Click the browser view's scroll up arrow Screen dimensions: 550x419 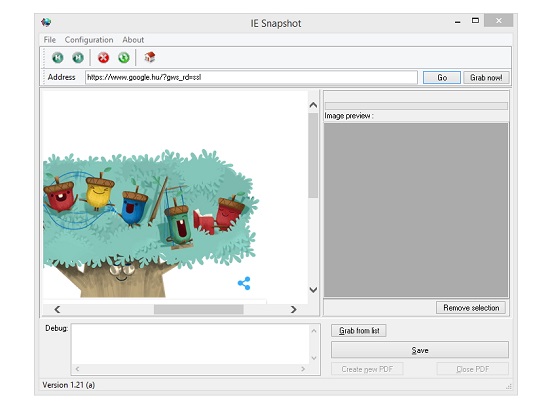pos(313,105)
